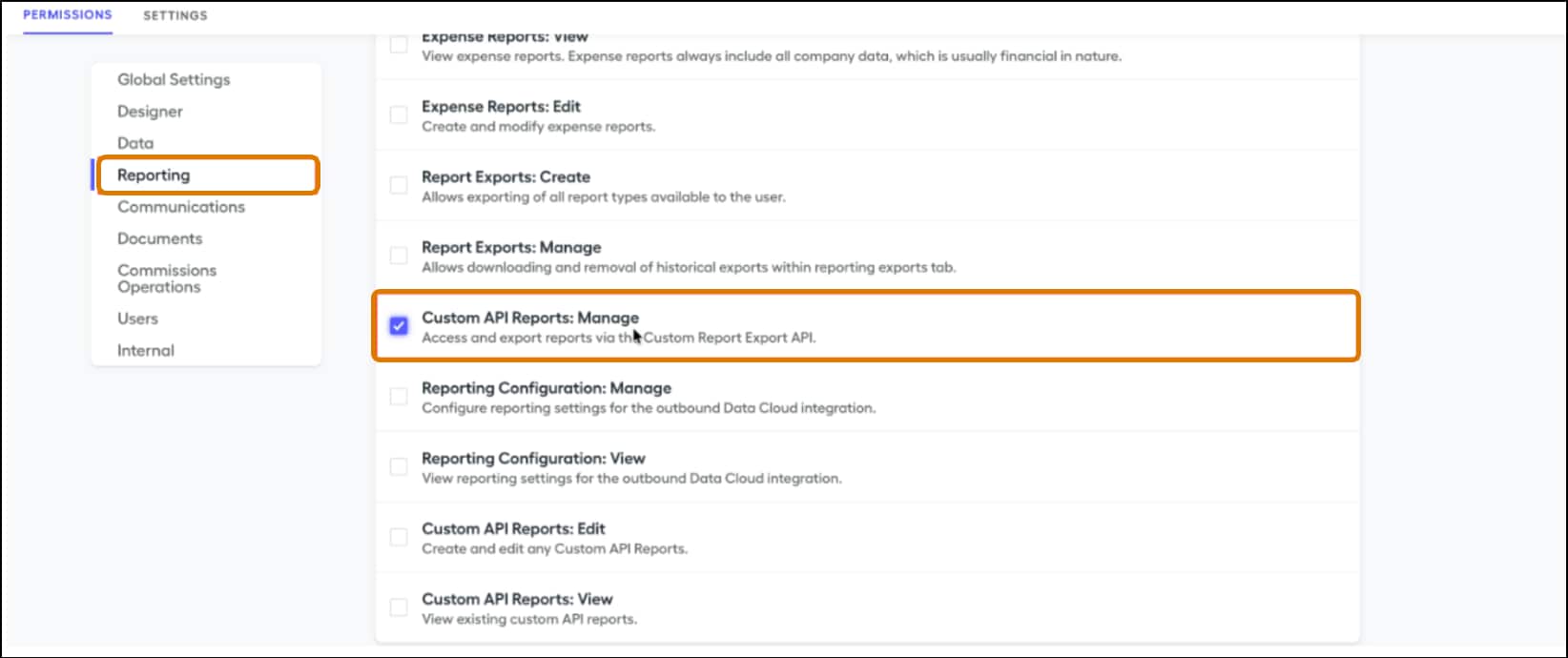Click 'View existing custom API reports.' text

[529, 620]
